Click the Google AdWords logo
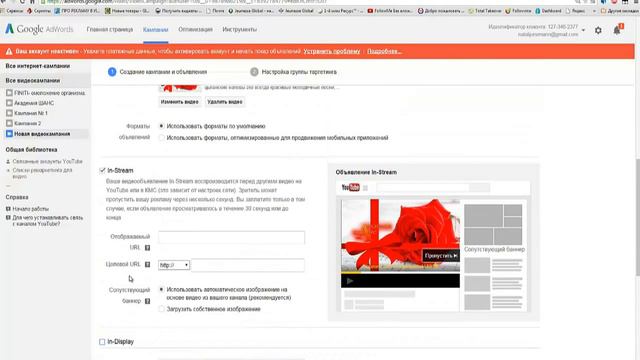This screenshot has width=640, height=360. click(39, 29)
